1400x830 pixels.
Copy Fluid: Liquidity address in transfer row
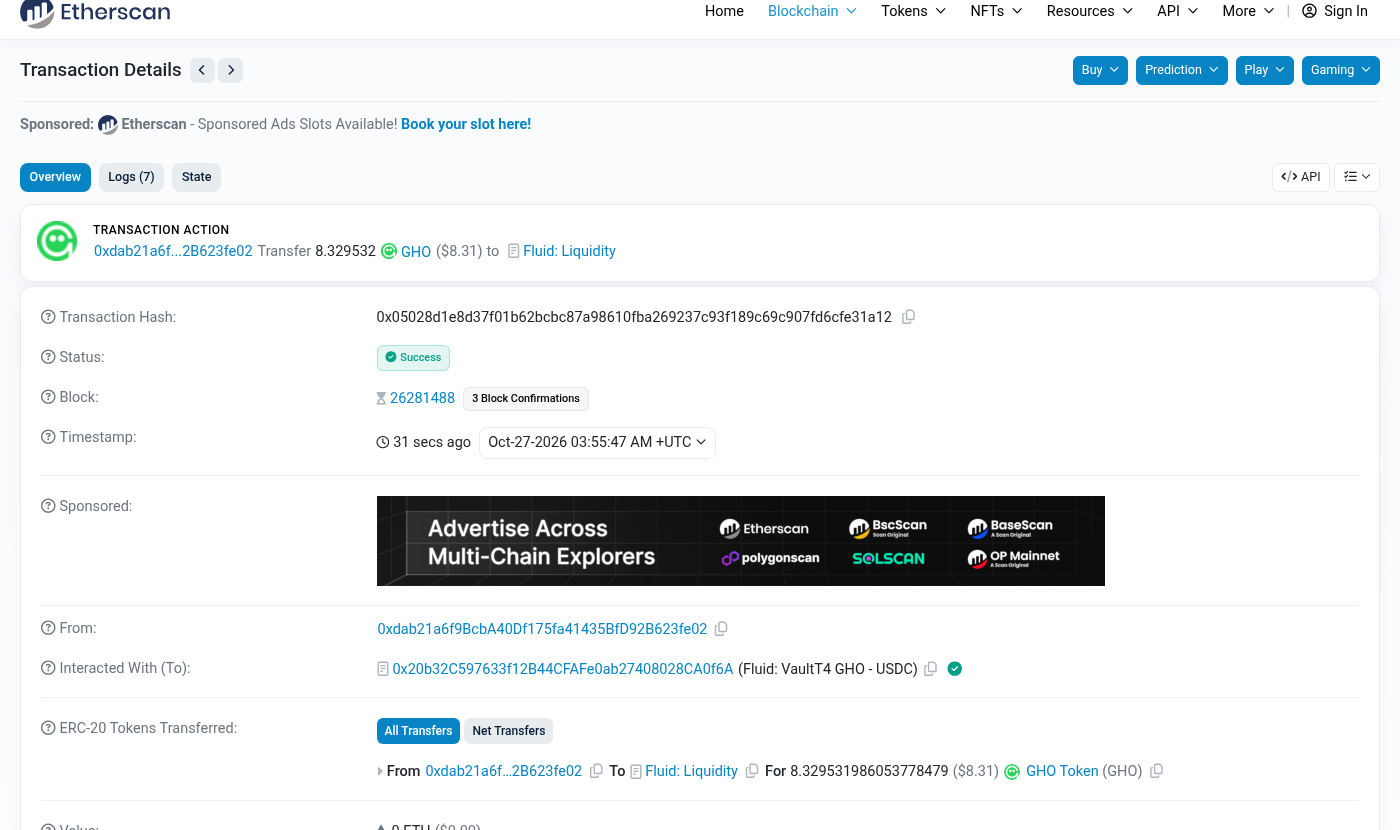(752, 771)
